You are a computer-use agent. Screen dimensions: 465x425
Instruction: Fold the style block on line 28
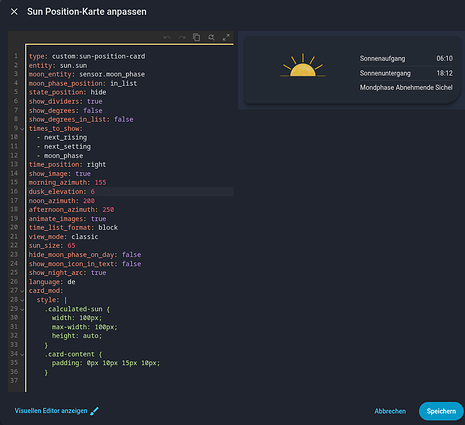22,300
